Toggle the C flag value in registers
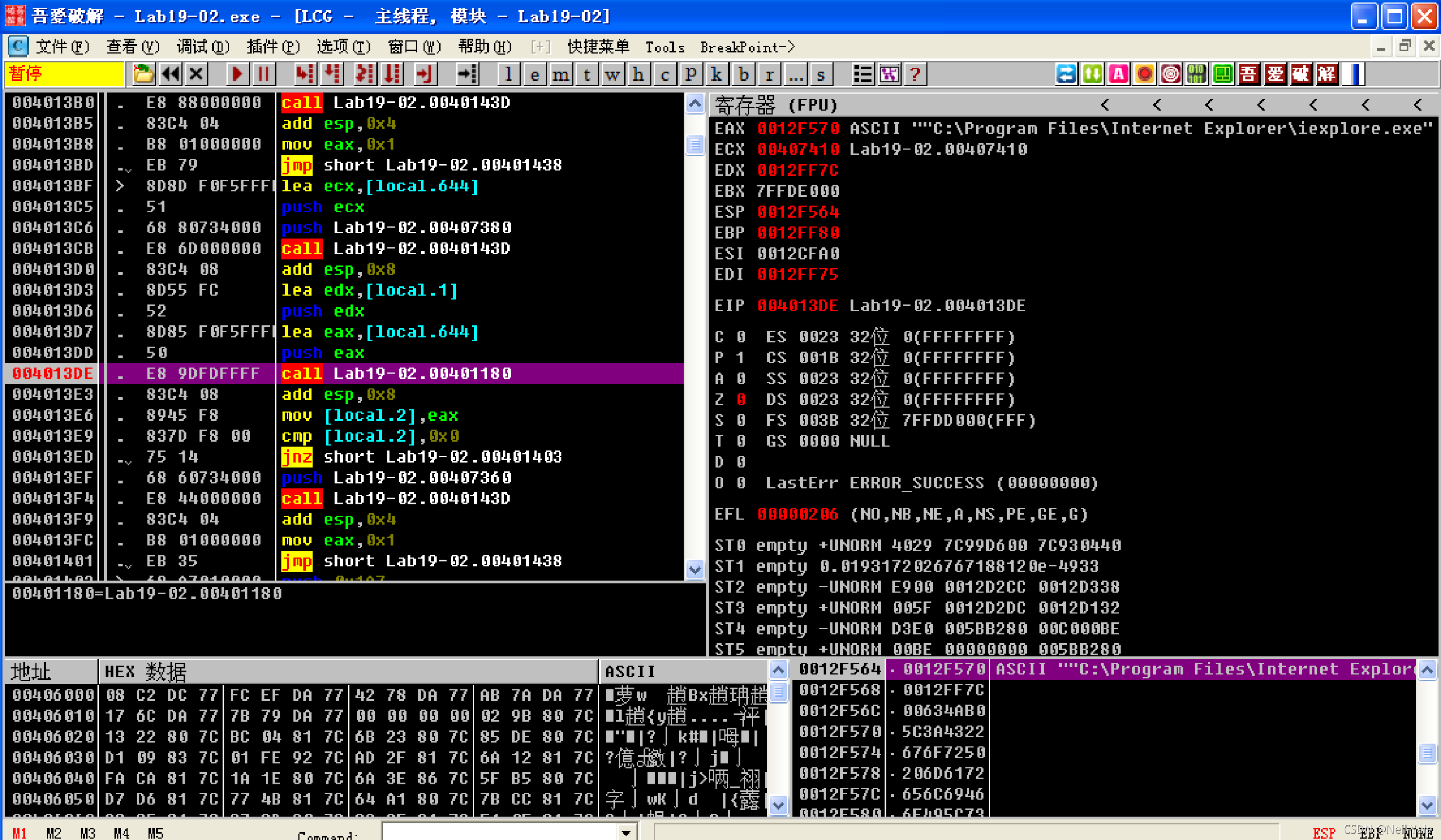The width and height of the screenshot is (1441, 840). pos(741,337)
